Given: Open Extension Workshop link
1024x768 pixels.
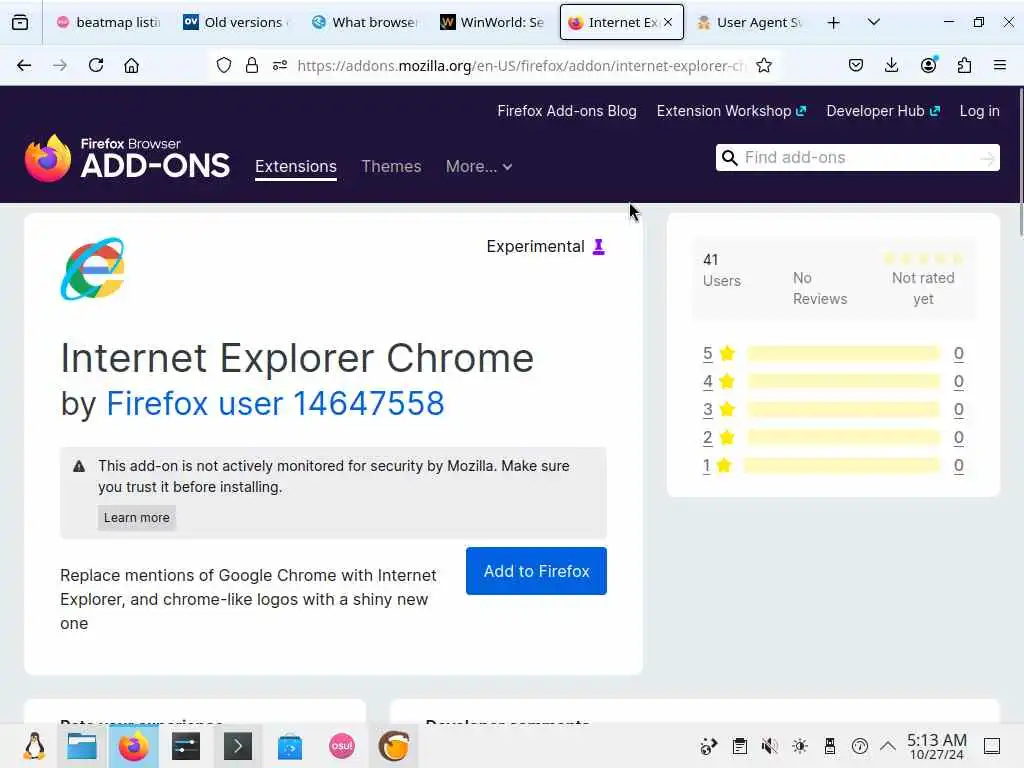Looking at the screenshot, I should point(731,111).
